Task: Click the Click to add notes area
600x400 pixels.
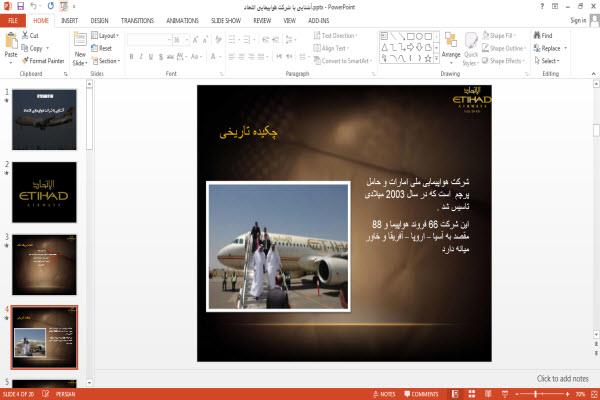Action: [x=562, y=379]
